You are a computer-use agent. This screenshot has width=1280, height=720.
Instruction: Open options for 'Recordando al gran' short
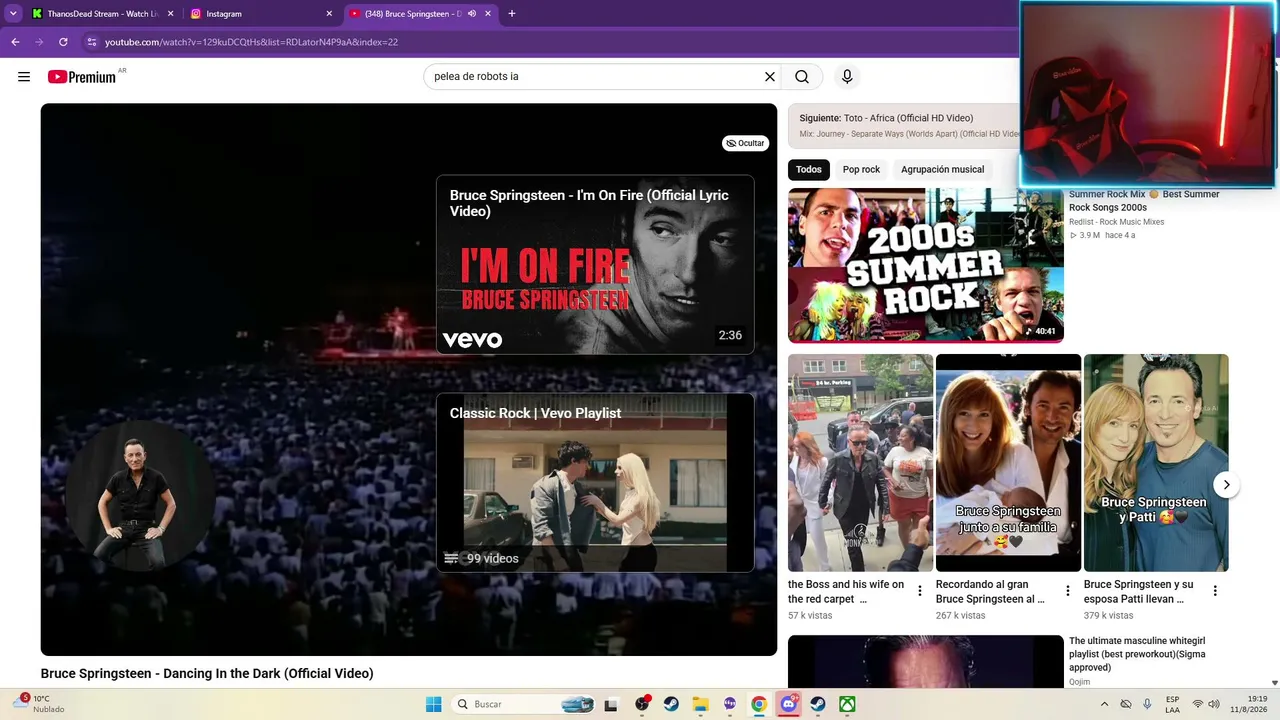pos(1068,591)
